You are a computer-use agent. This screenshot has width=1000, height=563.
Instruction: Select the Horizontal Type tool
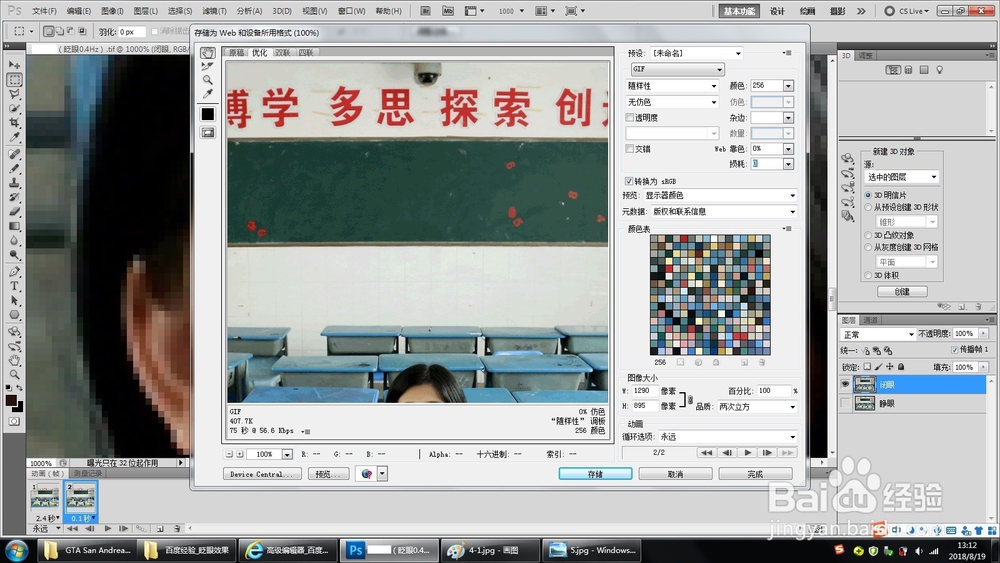(x=14, y=286)
